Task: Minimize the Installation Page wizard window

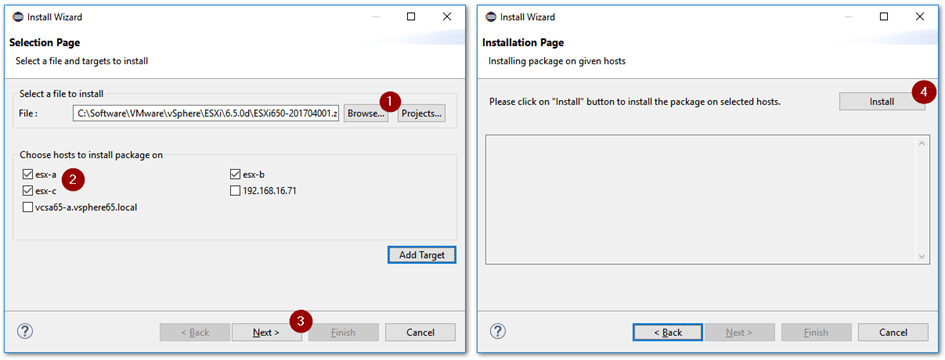Action: [848, 17]
